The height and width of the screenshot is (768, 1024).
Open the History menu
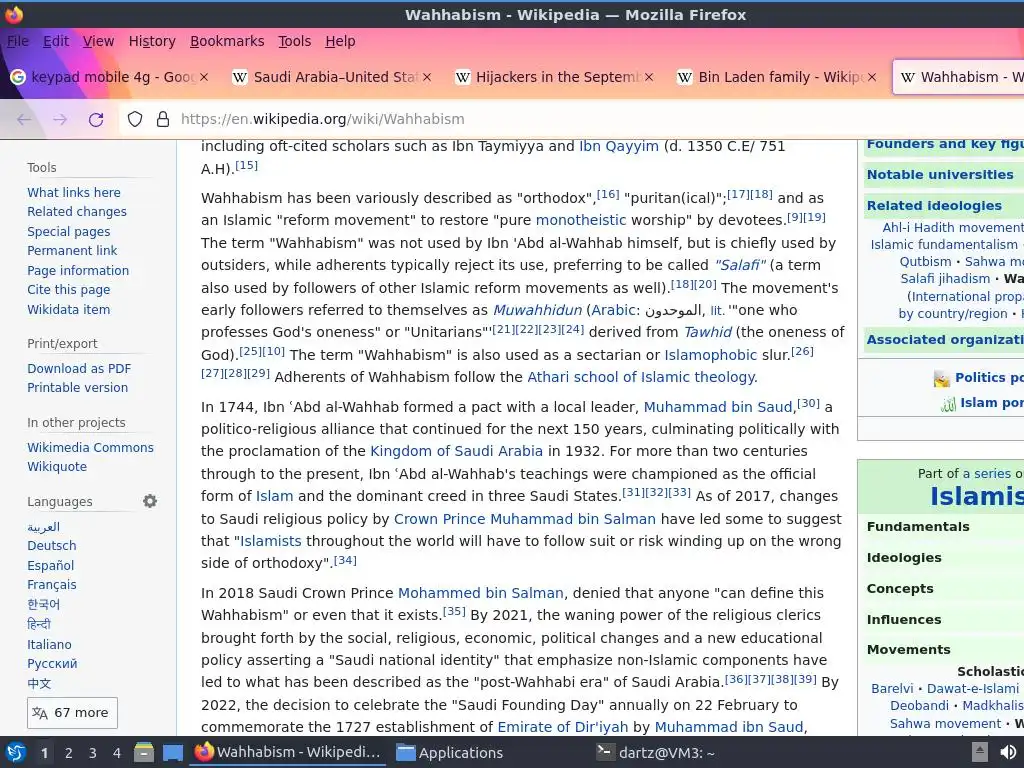point(152,41)
